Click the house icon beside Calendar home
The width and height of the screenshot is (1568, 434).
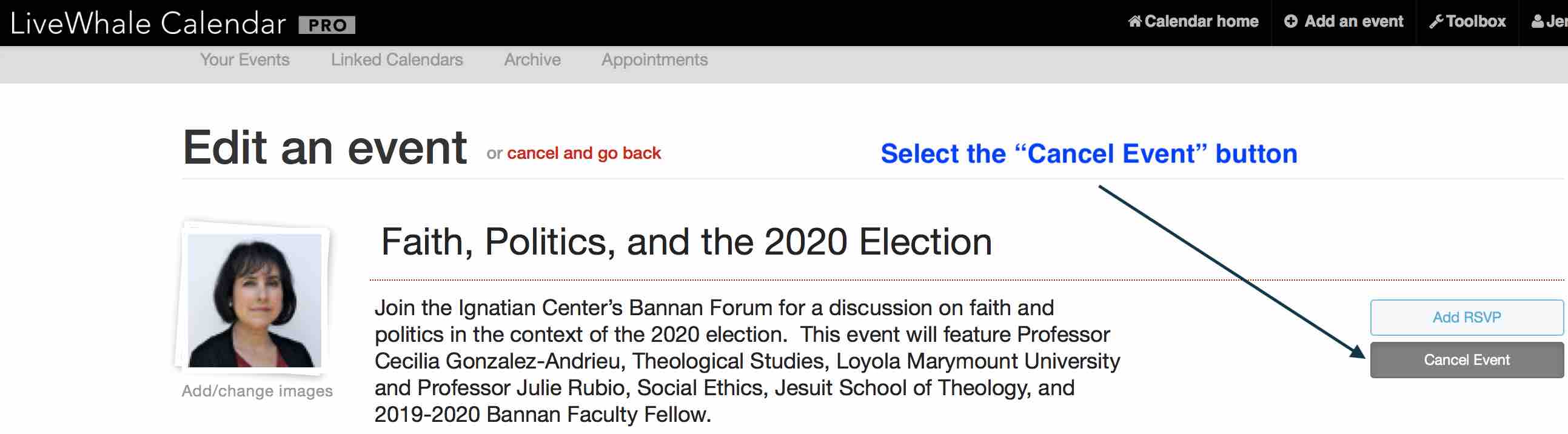[x=1134, y=22]
